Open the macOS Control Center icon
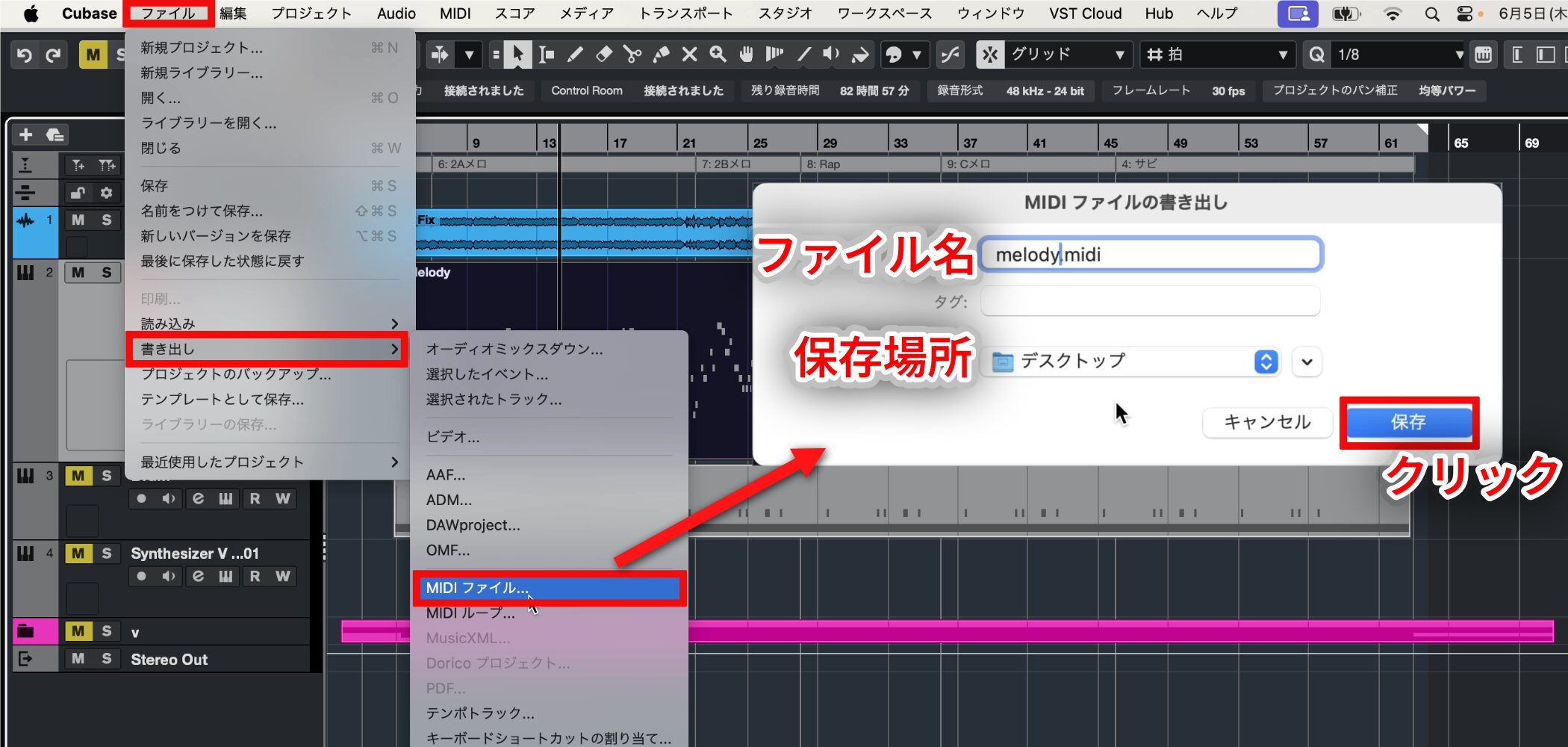Viewport: 1568px width, 747px height. pyautogui.click(x=1465, y=13)
